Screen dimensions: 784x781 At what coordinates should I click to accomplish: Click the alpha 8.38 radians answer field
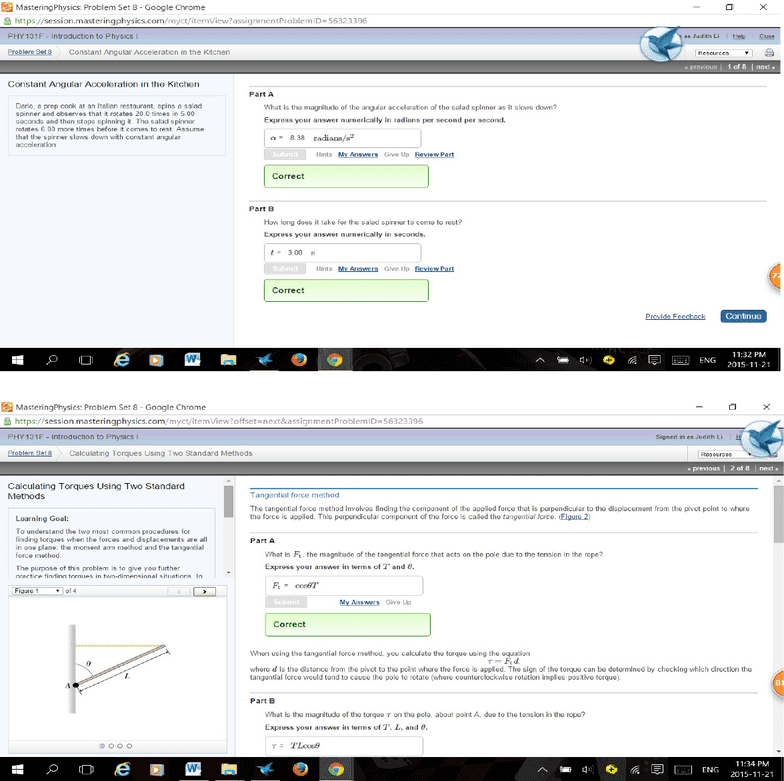pos(342,138)
